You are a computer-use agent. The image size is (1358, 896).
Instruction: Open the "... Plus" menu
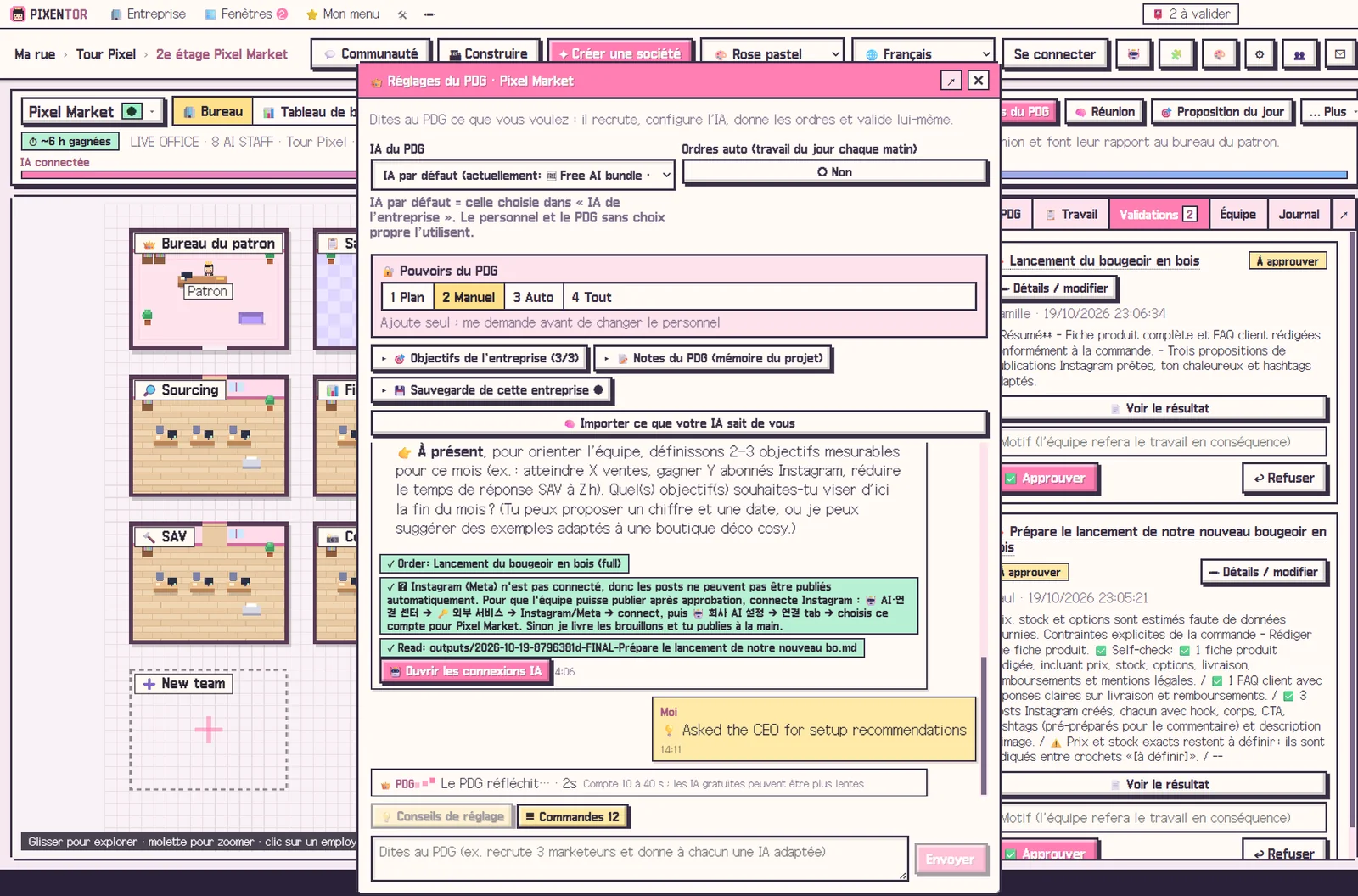(x=1328, y=112)
